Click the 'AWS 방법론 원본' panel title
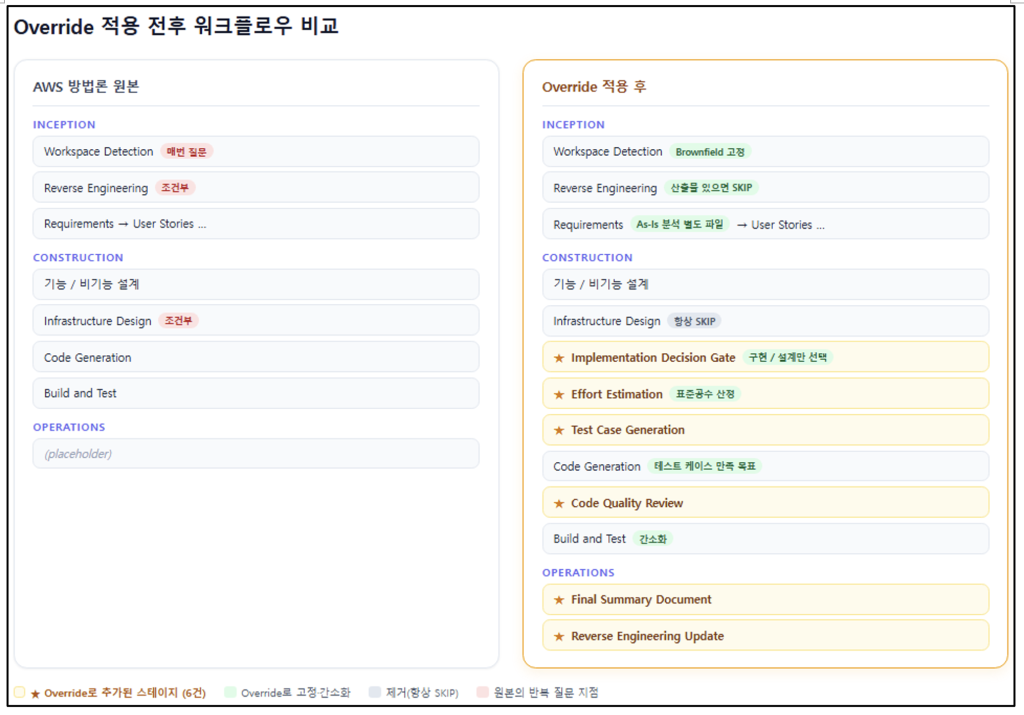1024x715 pixels. (86, 87)
